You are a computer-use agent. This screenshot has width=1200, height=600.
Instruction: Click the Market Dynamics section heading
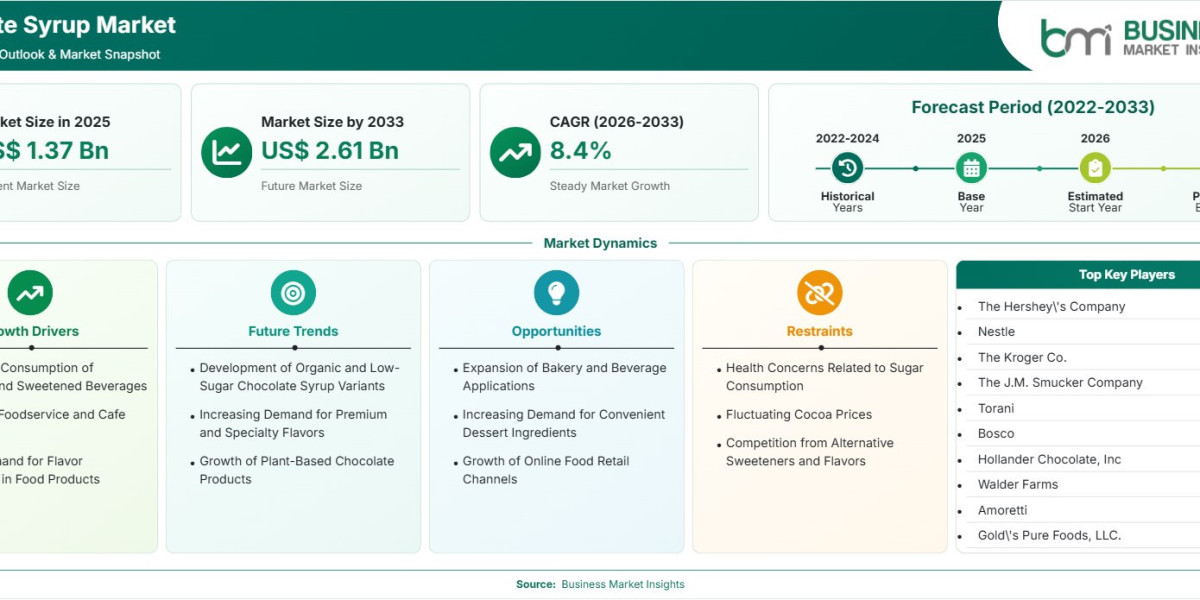tap(600, 243)
